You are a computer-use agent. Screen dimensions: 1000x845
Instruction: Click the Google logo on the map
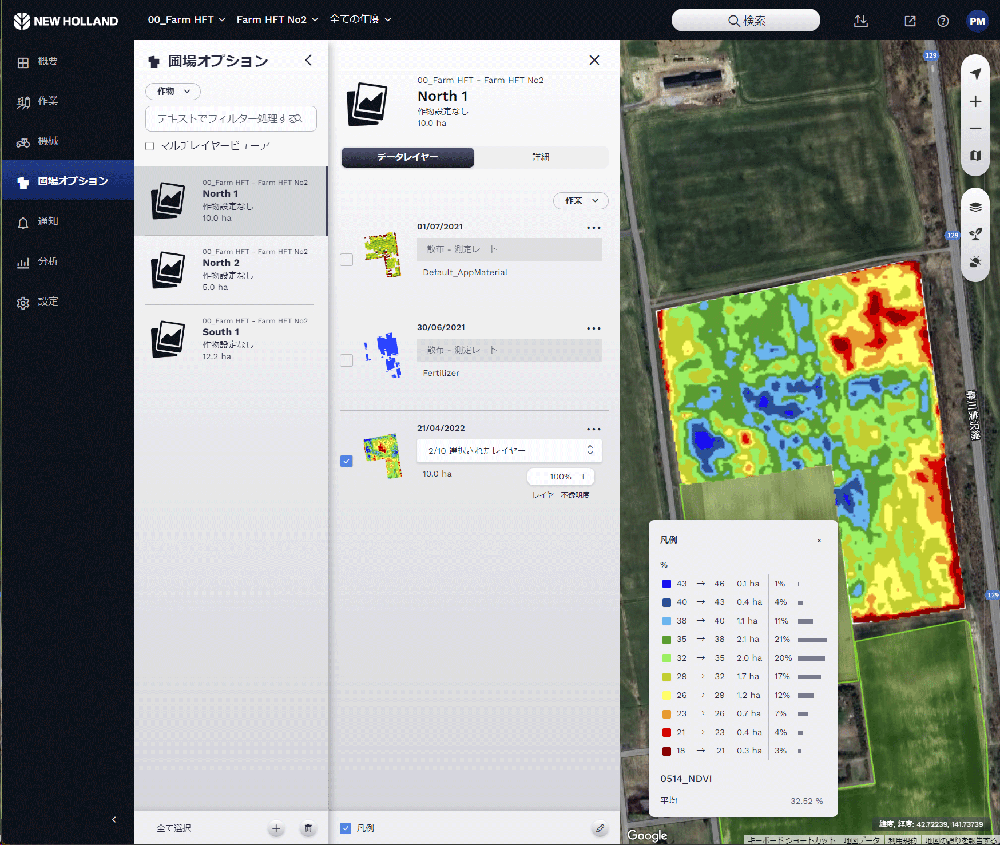[x=647, y=835]
